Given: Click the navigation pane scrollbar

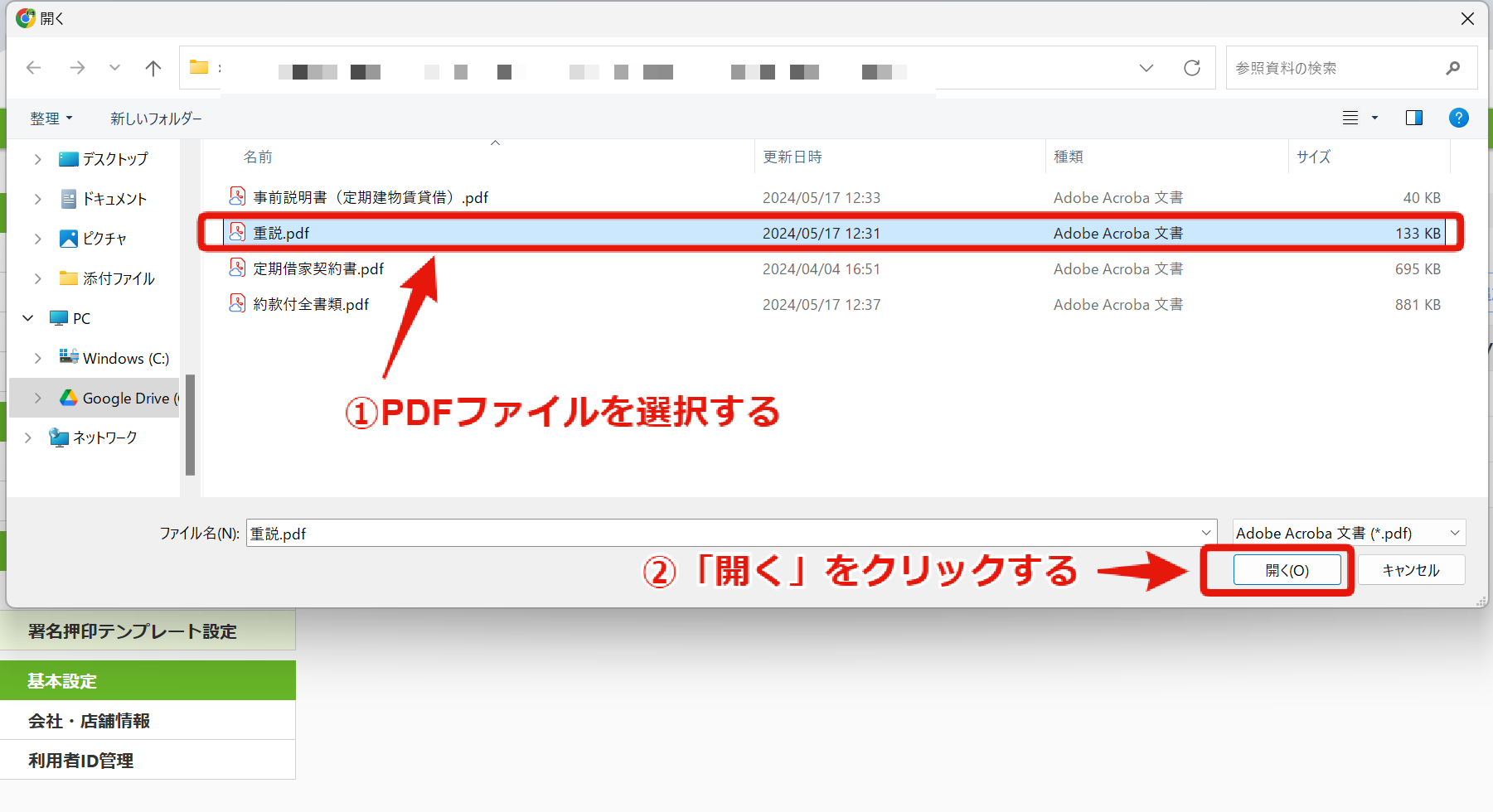Looking at the screenshot, I should [x=190, y=425].
